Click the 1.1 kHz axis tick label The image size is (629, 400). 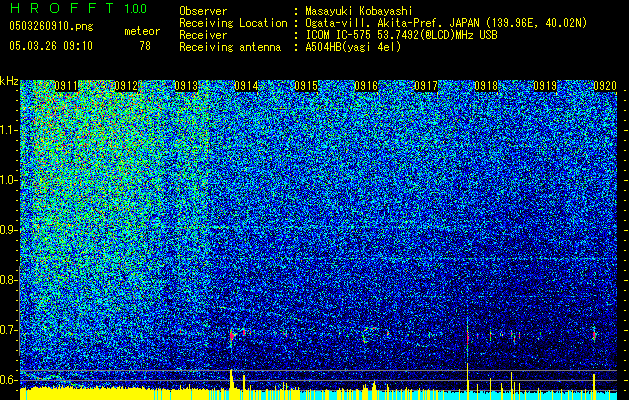(x=8, y=130)
